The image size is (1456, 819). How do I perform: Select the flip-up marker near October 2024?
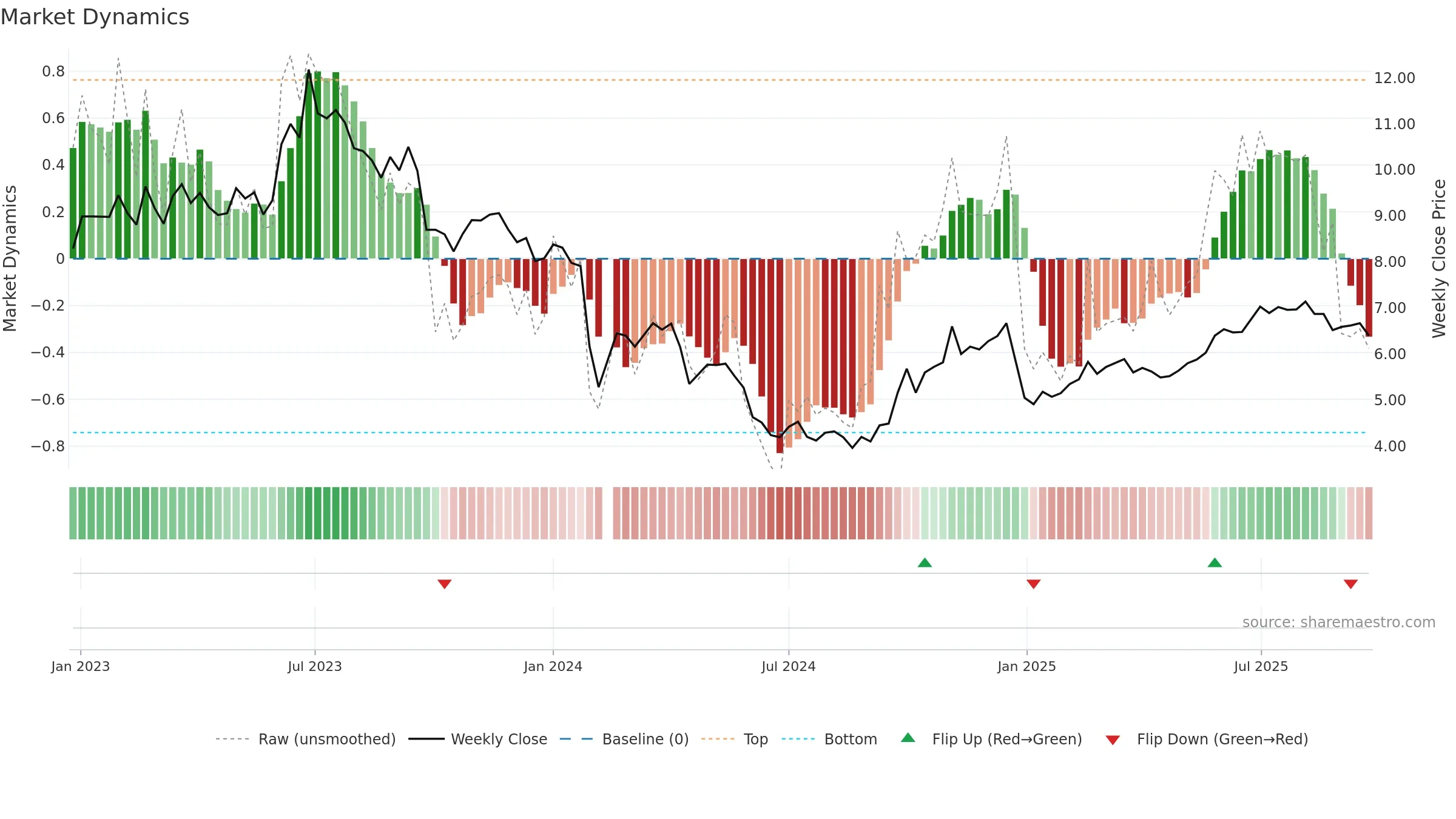tap(925, 562)
